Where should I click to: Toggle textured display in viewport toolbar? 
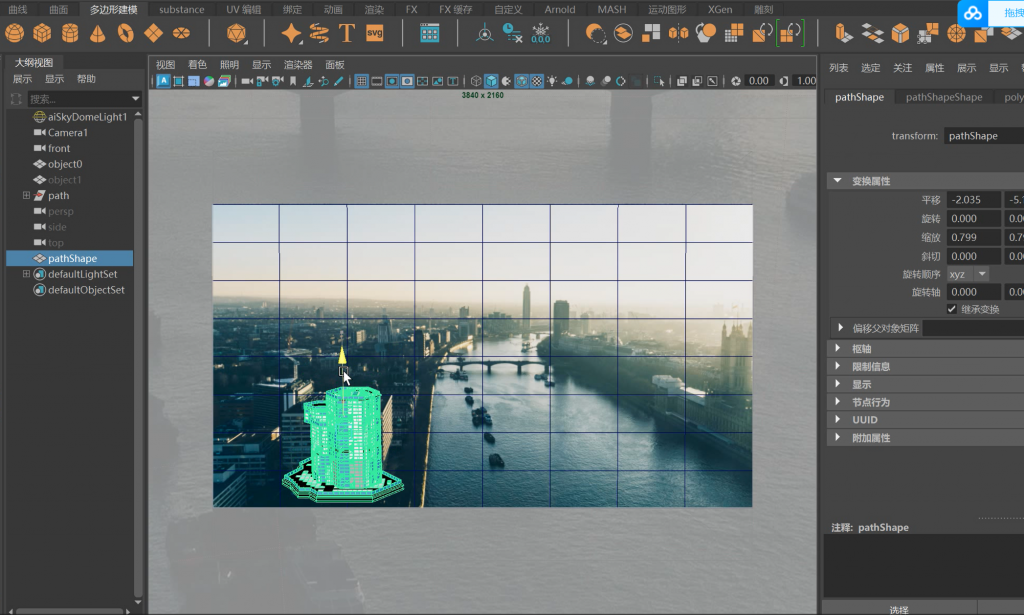pos(537,81)
